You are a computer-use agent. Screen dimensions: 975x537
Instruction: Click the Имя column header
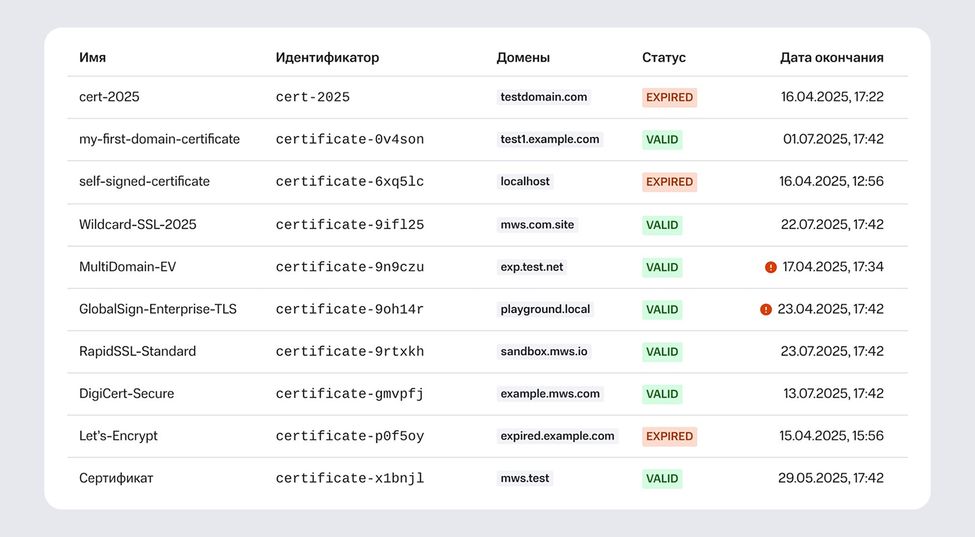pos(93,58)
